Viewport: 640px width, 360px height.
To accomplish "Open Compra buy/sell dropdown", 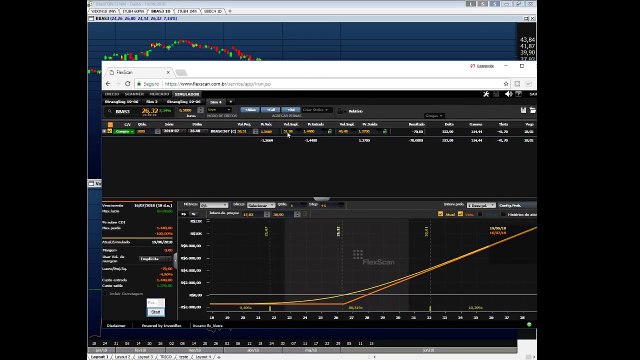I will pyautogui.click(x=124, y=131).
